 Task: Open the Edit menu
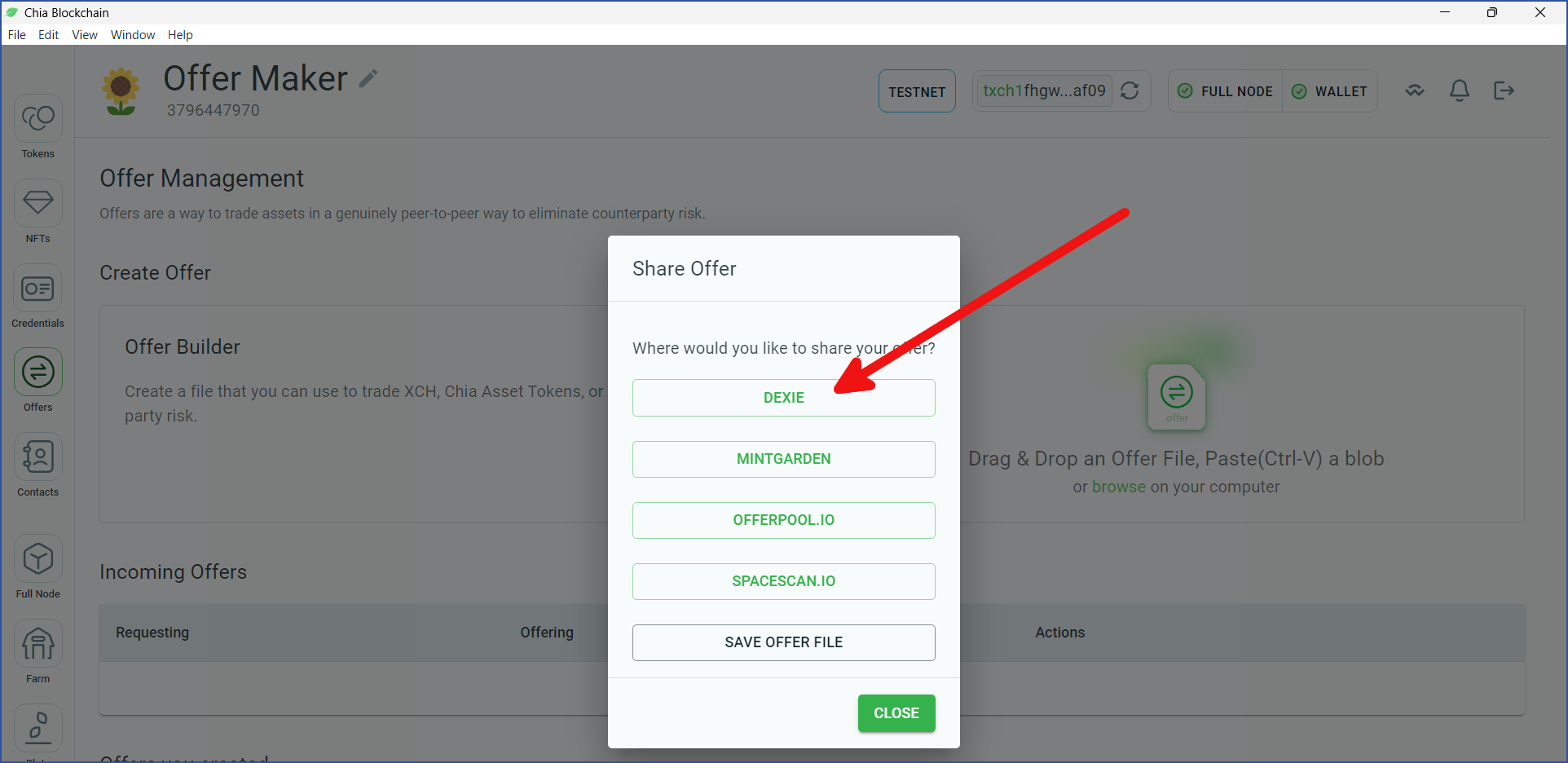(48, 35)
